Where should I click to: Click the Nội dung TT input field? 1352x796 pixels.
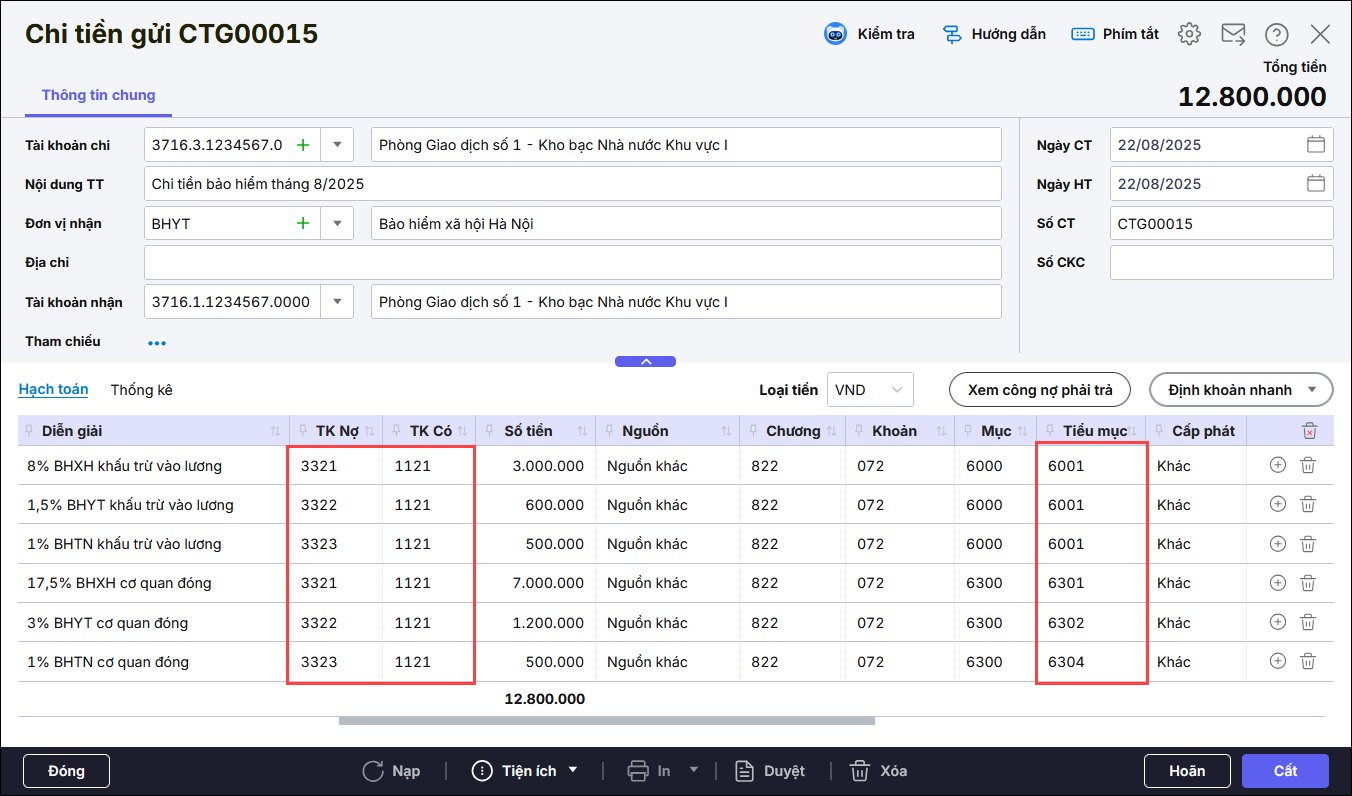coord(572,184)
